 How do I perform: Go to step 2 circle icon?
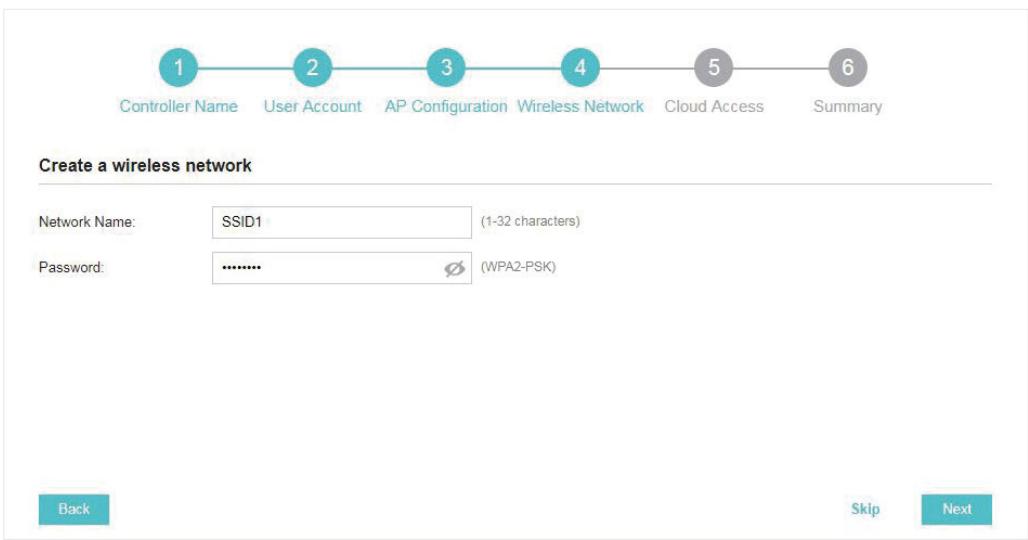click(313, 68)
